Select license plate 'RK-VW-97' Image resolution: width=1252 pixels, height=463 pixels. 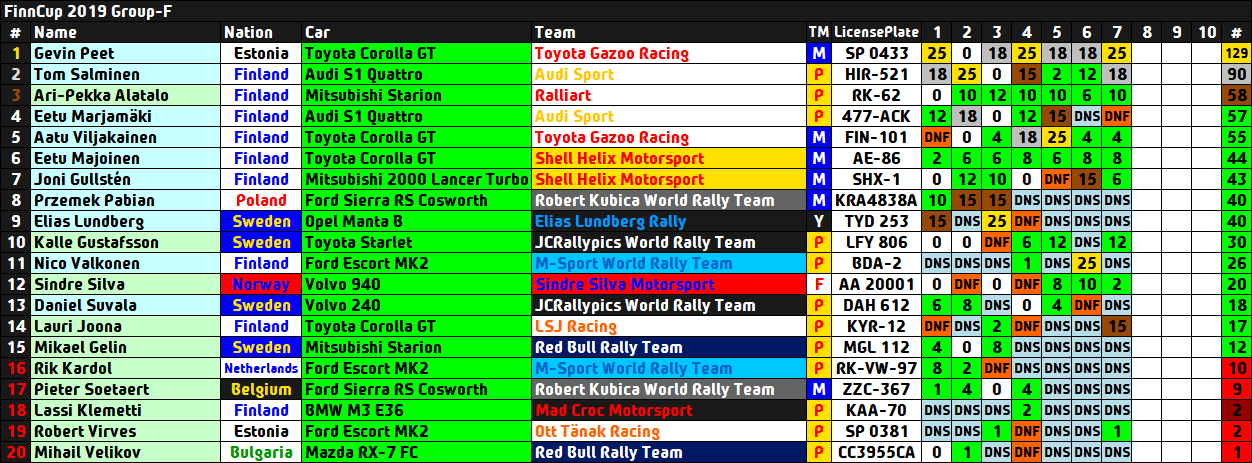(x=876, y=368)
